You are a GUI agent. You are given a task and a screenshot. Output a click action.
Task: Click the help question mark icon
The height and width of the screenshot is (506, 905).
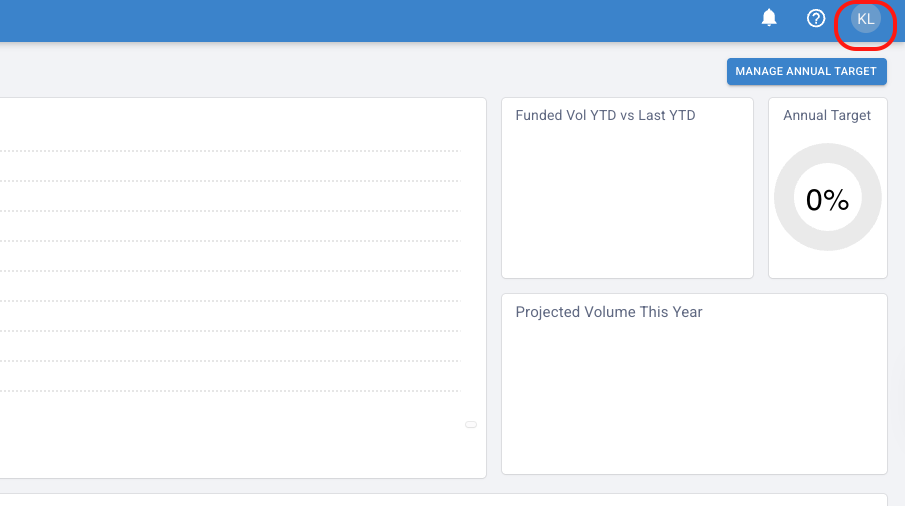(816, 18)
